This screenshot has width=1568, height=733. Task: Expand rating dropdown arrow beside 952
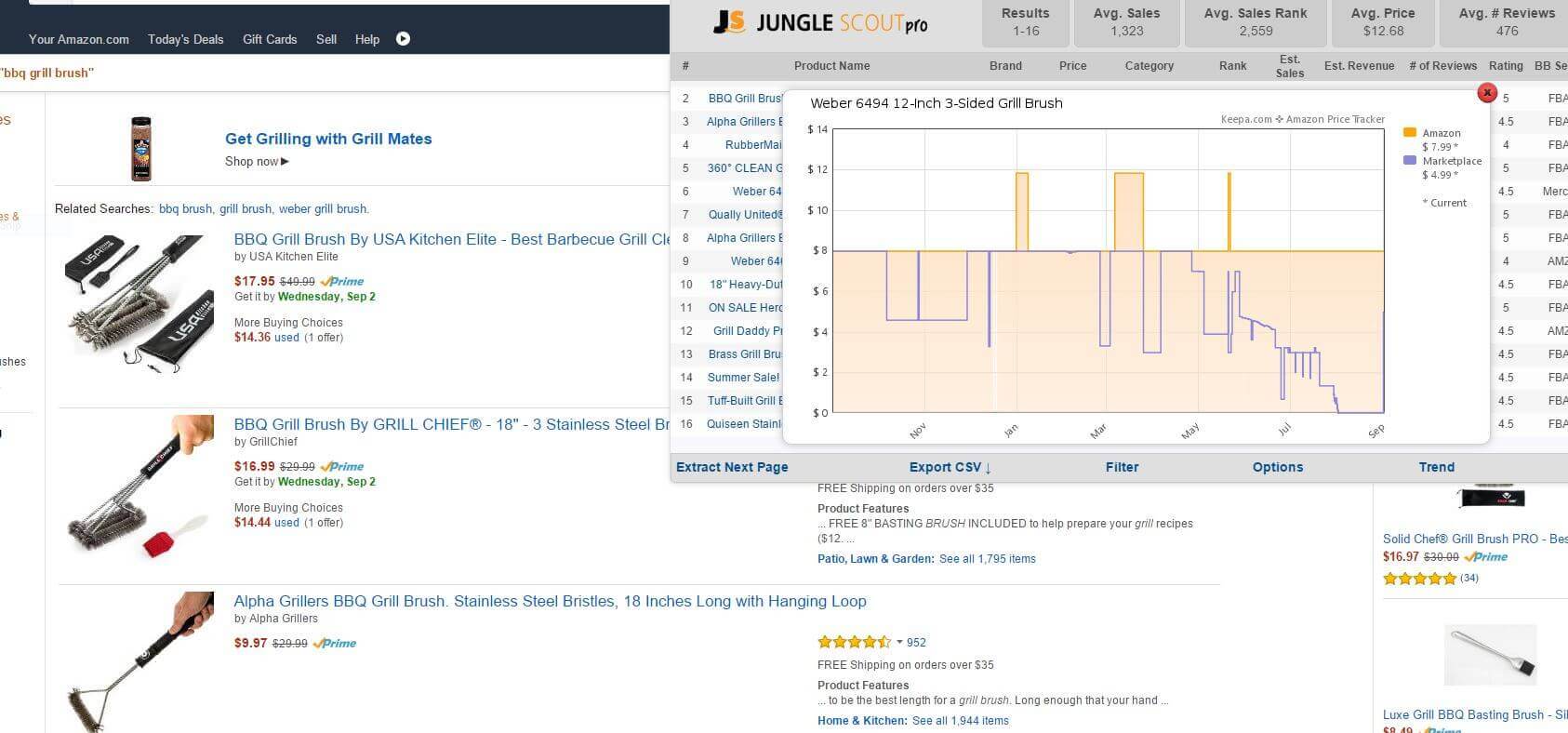click(x=899, y=642)
